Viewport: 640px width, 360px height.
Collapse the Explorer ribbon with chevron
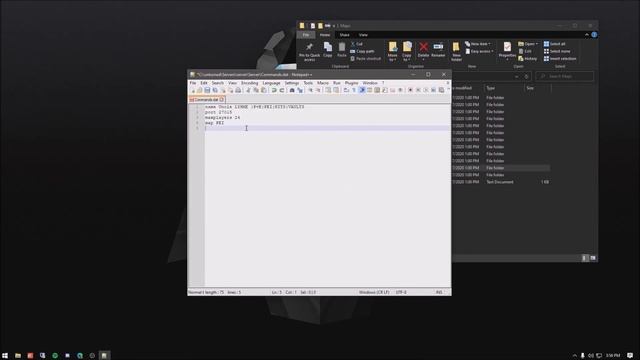tap(587, 35)
